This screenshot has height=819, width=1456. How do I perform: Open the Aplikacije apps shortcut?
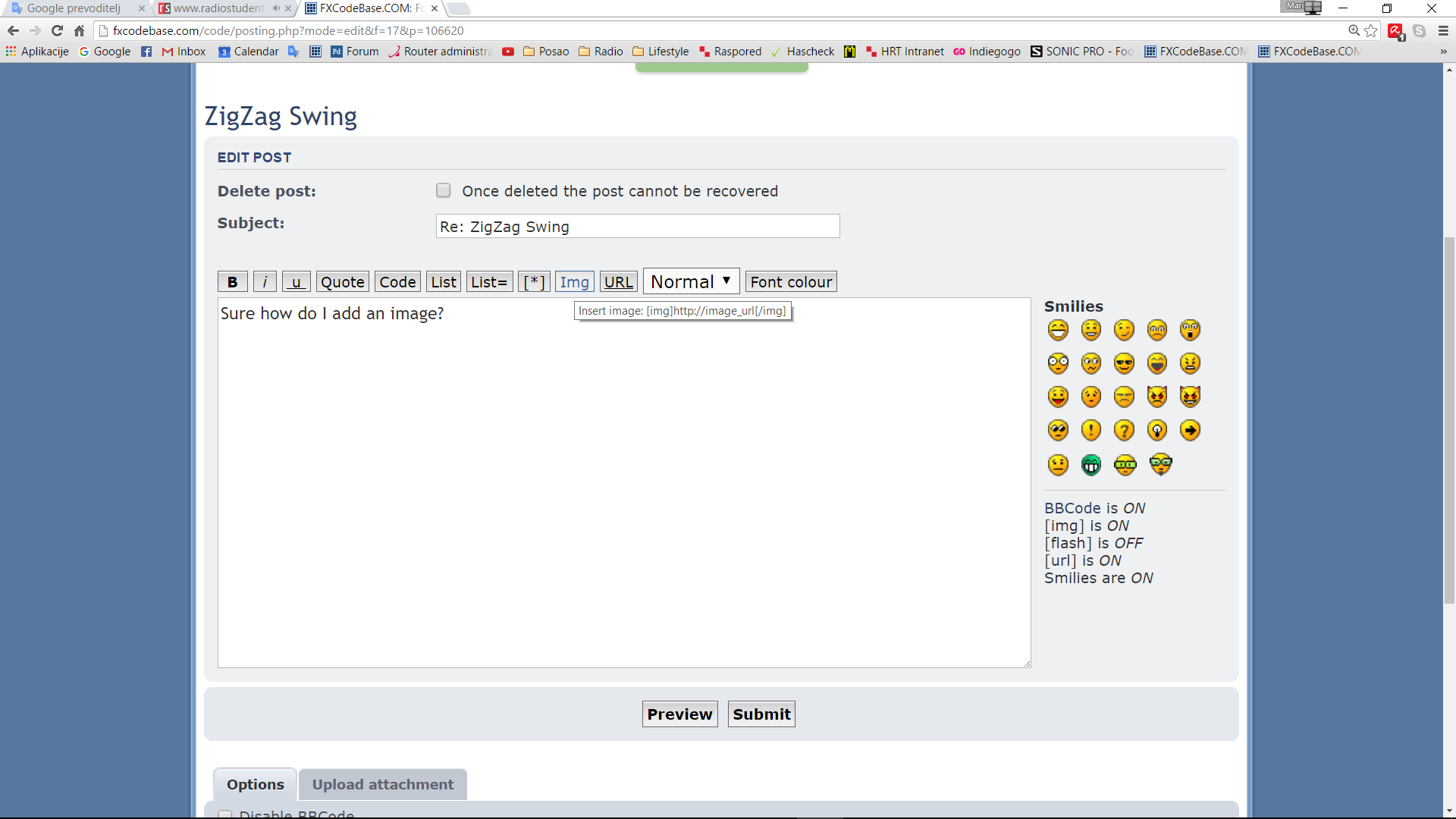(37, 52)
